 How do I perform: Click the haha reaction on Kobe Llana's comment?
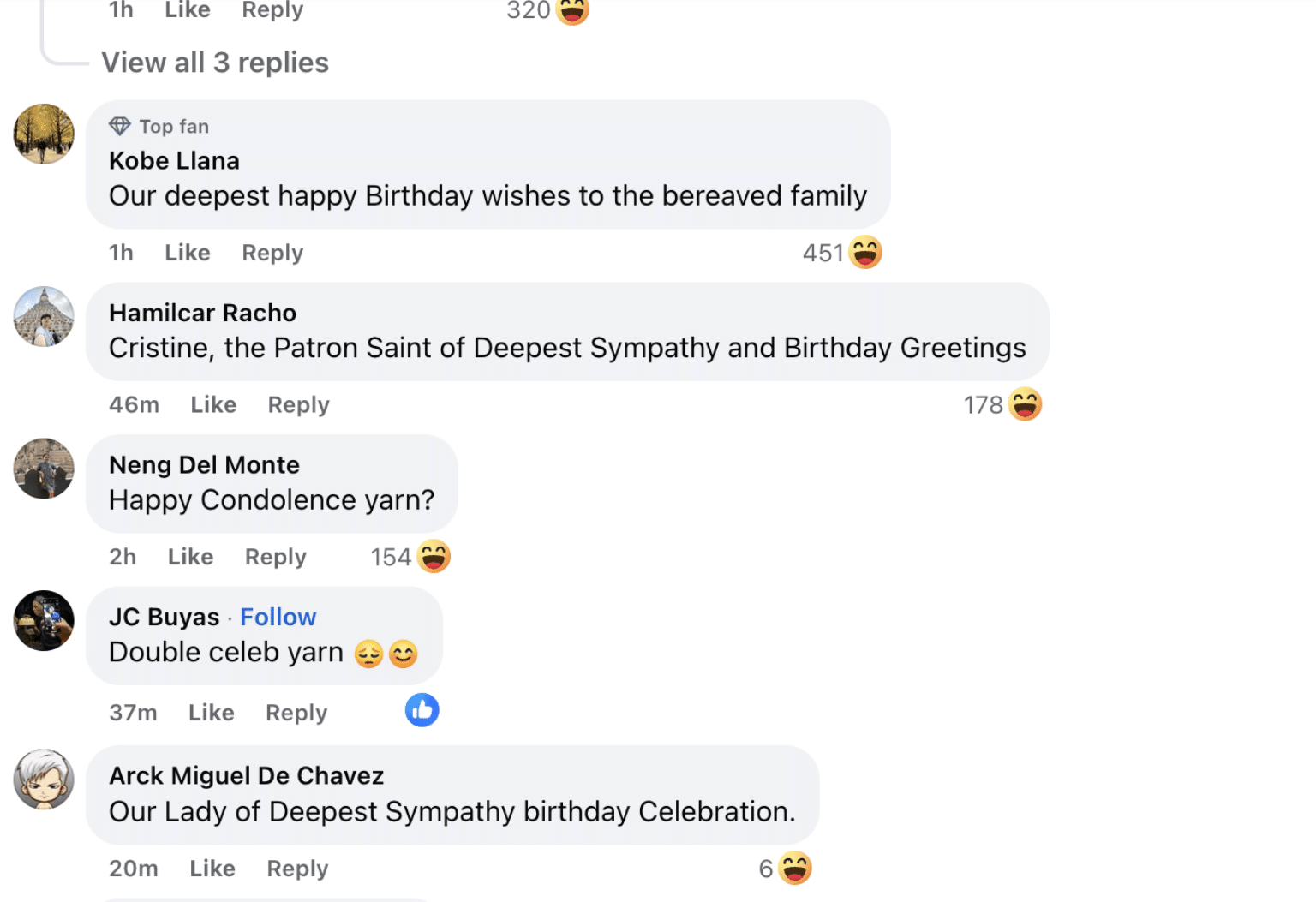[865, 252]
